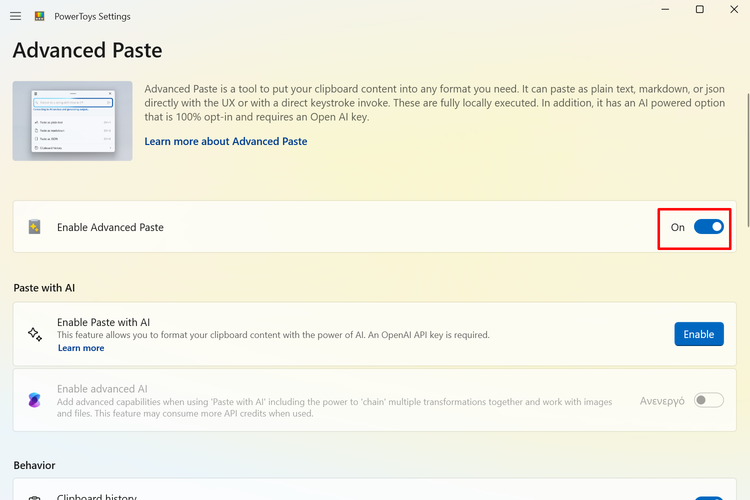Click the Enable Advanced Paste label
Image resolution: width=750 pixels, height=500 pixels.
(x=110, y=227)
